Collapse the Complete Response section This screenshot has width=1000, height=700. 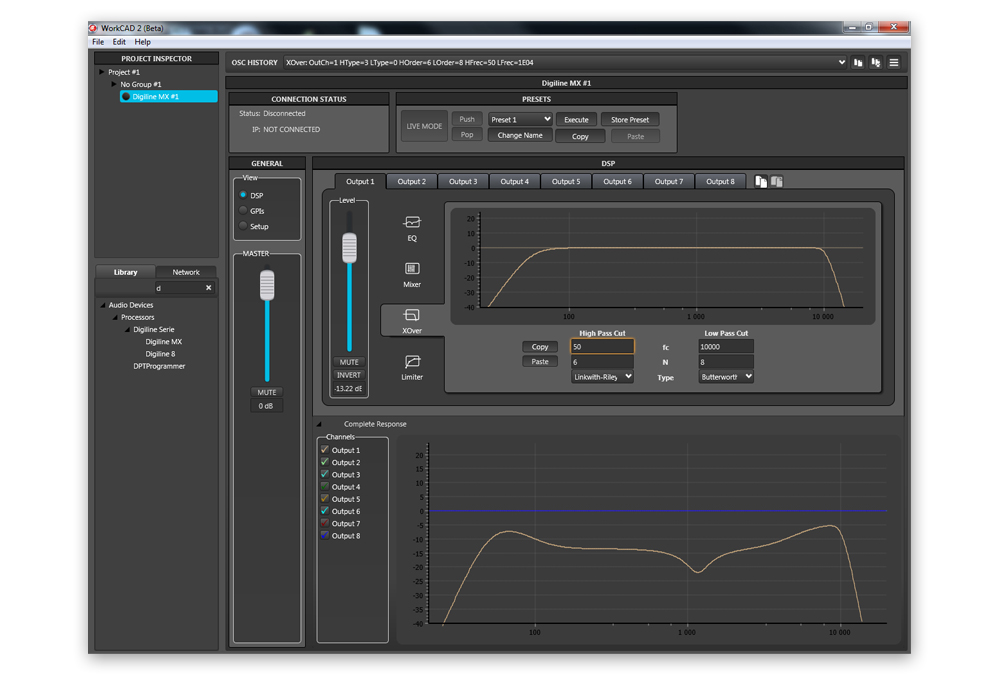(x=320, y=424)
